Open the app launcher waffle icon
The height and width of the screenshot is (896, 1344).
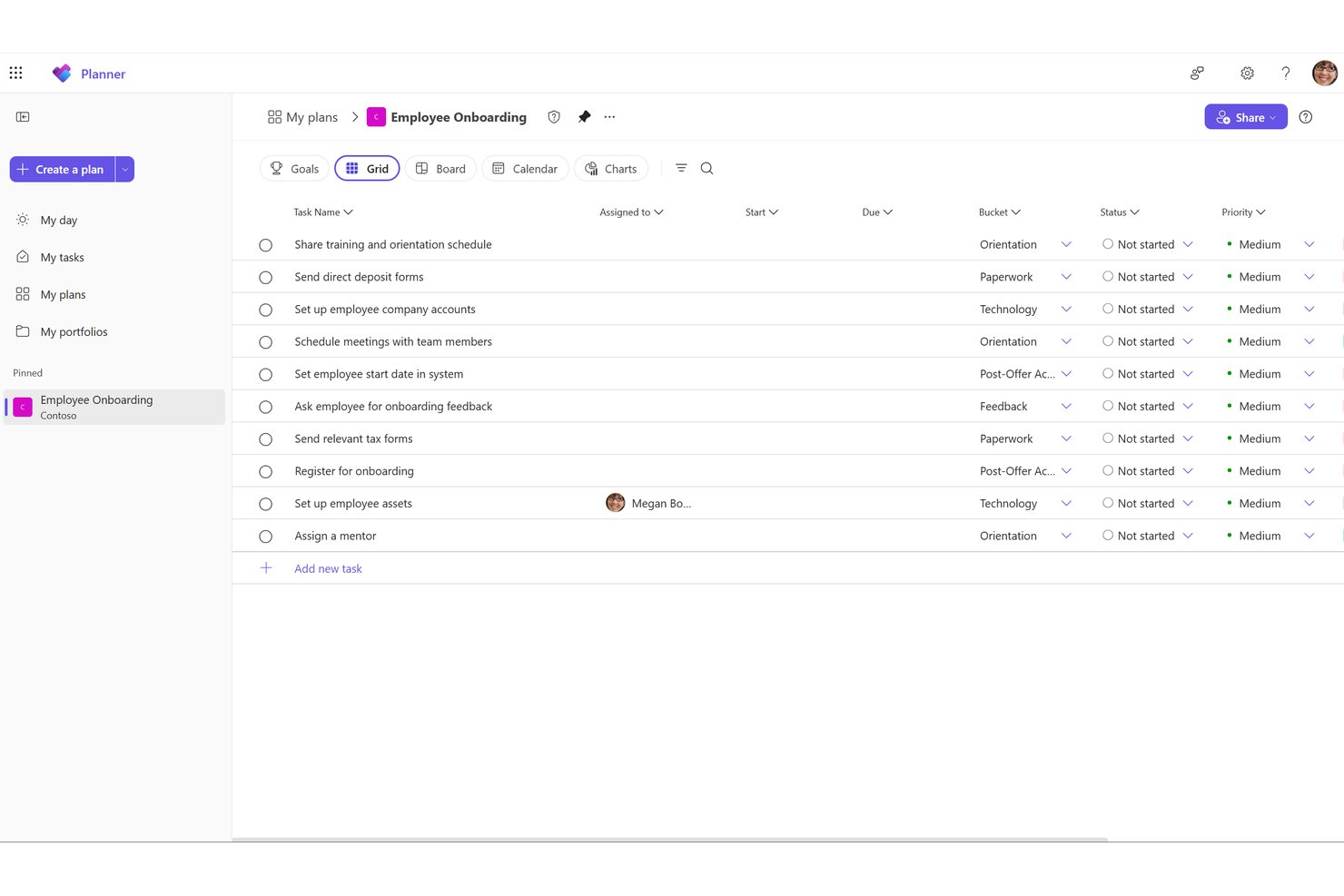[x=16, y=73]
